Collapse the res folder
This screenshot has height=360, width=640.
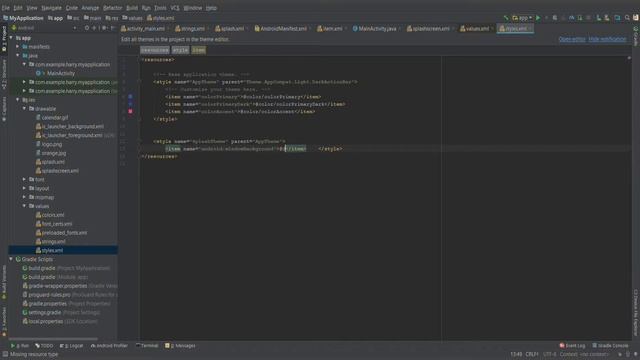18,100
